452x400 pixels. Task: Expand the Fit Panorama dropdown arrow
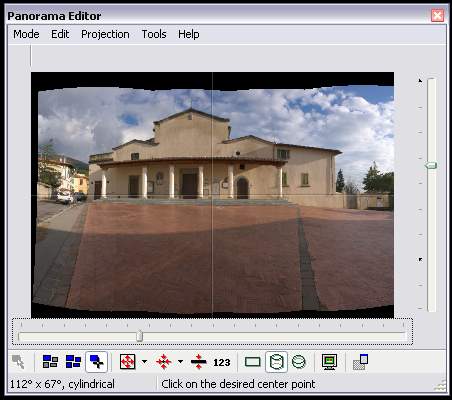144,361
